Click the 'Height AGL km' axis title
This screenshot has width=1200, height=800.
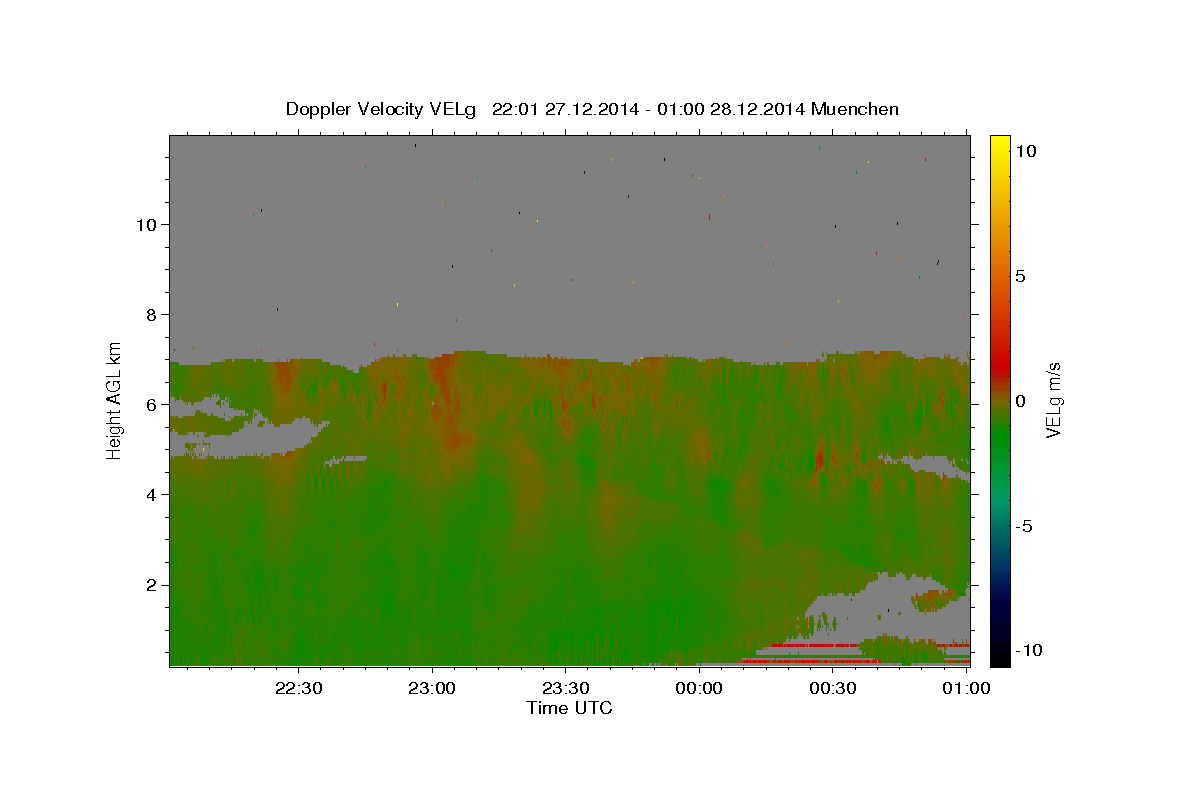[x=115, y=400]
